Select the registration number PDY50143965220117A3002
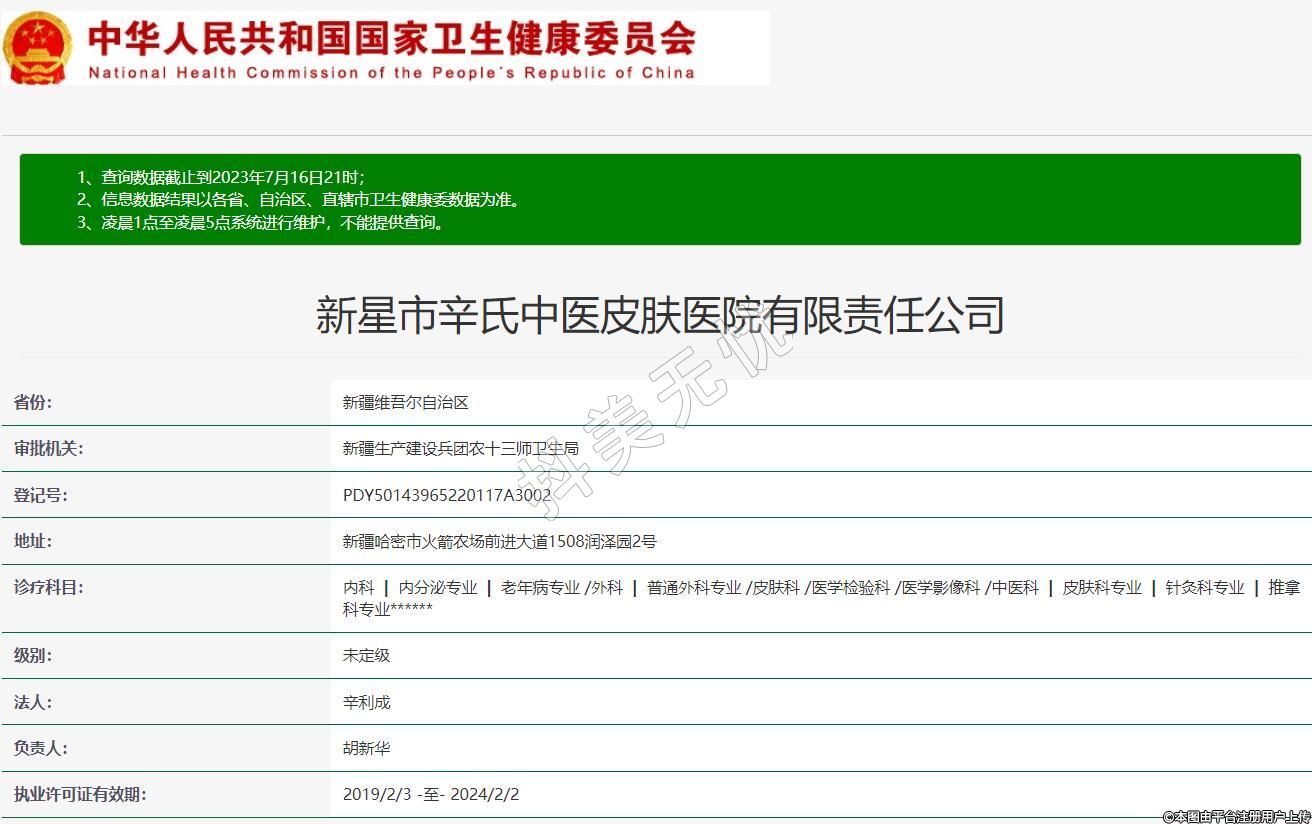The image size is (1312, 824). click(x=446, y=495)
